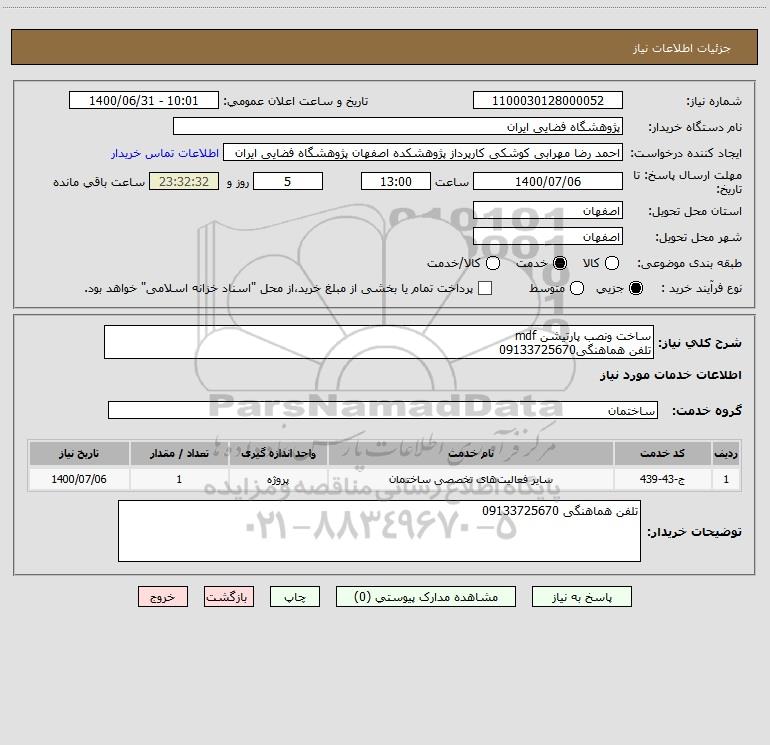Click the buyer notes textarea تلفن هماهنگی
770x745 pixels.
379,531
